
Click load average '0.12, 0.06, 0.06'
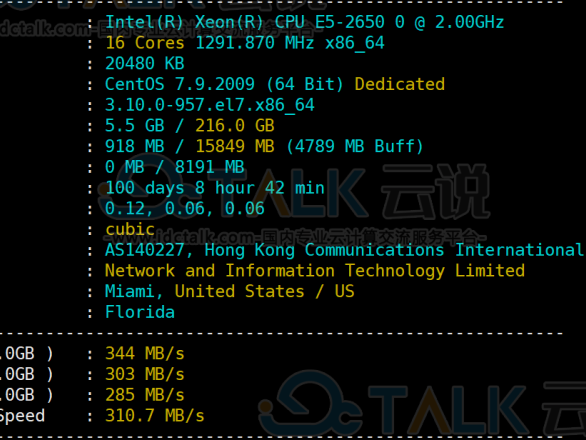(185, 209)
